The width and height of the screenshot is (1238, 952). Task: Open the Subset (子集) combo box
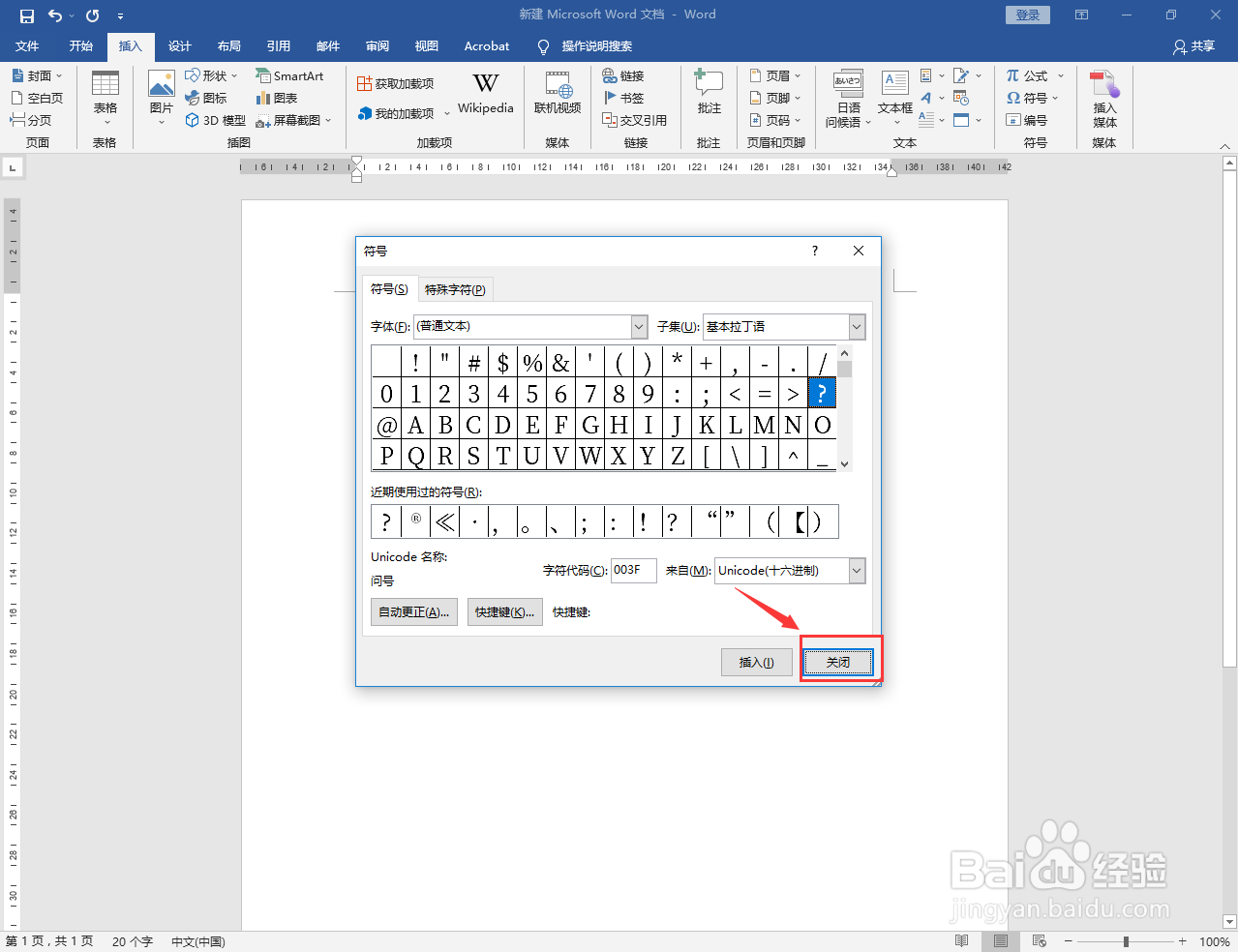pos(784,327)
